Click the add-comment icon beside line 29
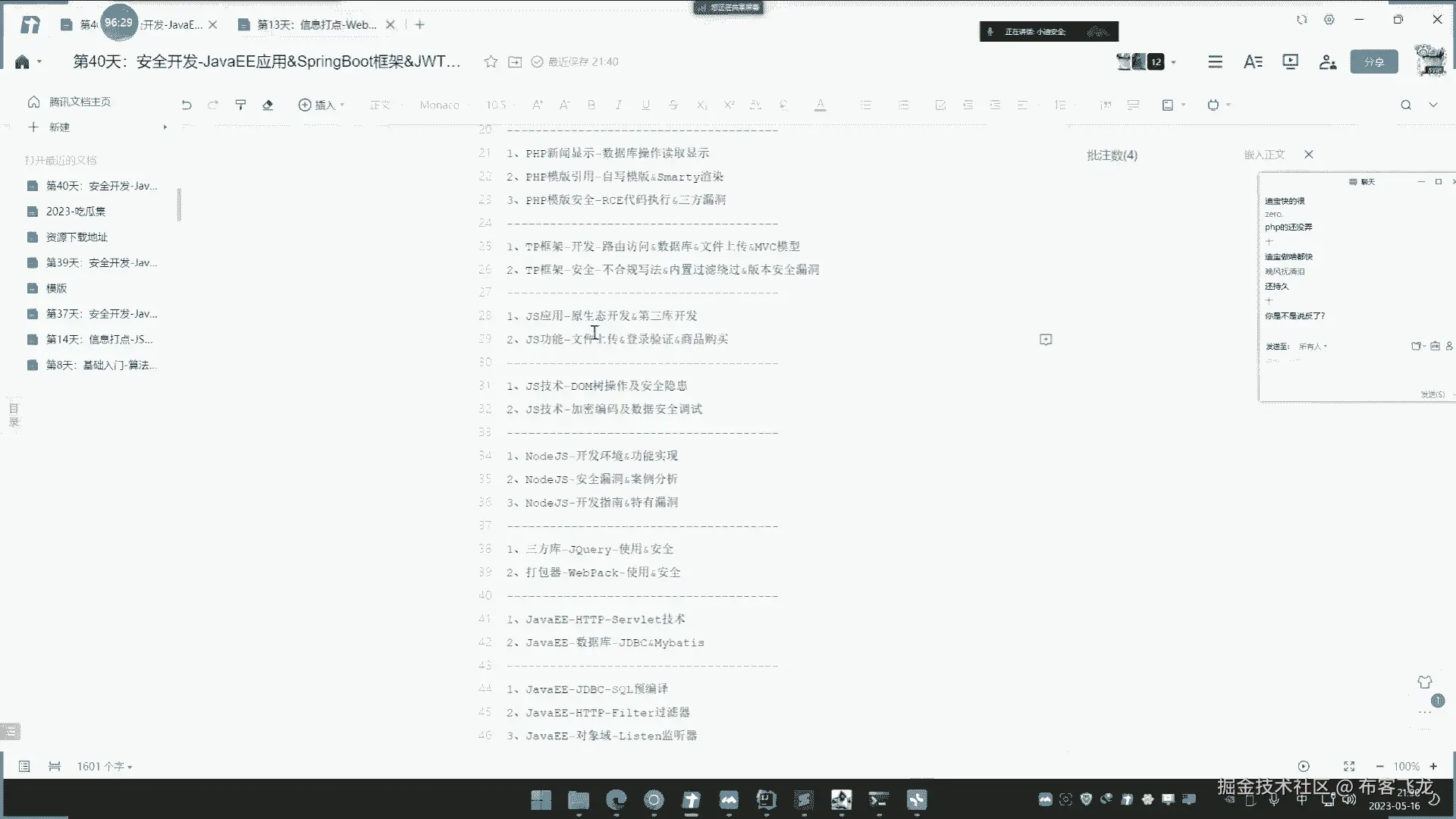Screen dimensions: 1456x819 click(x=1046, y=339)
